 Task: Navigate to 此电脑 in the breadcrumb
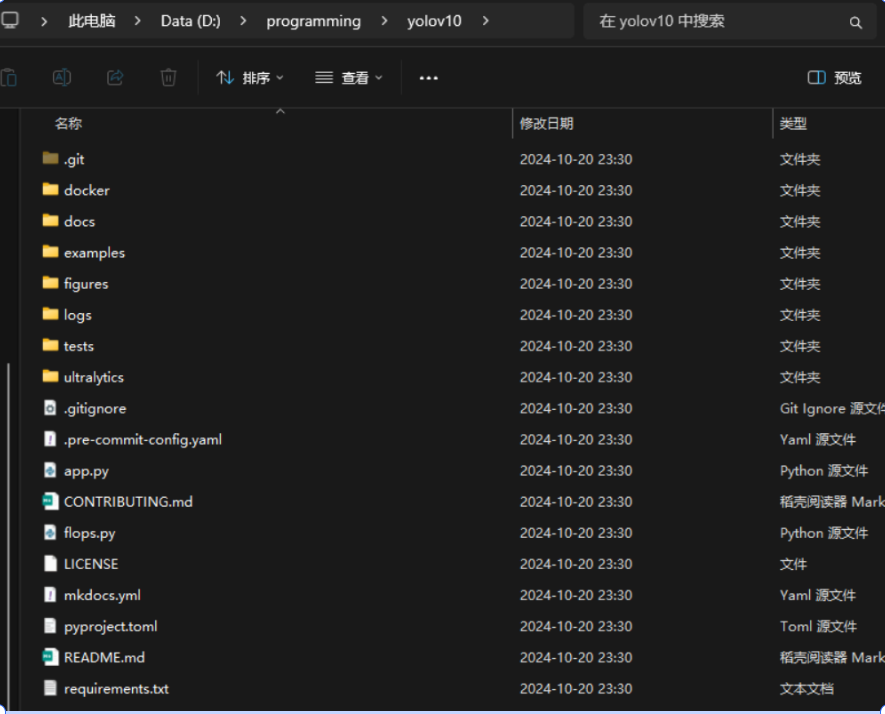91,21
